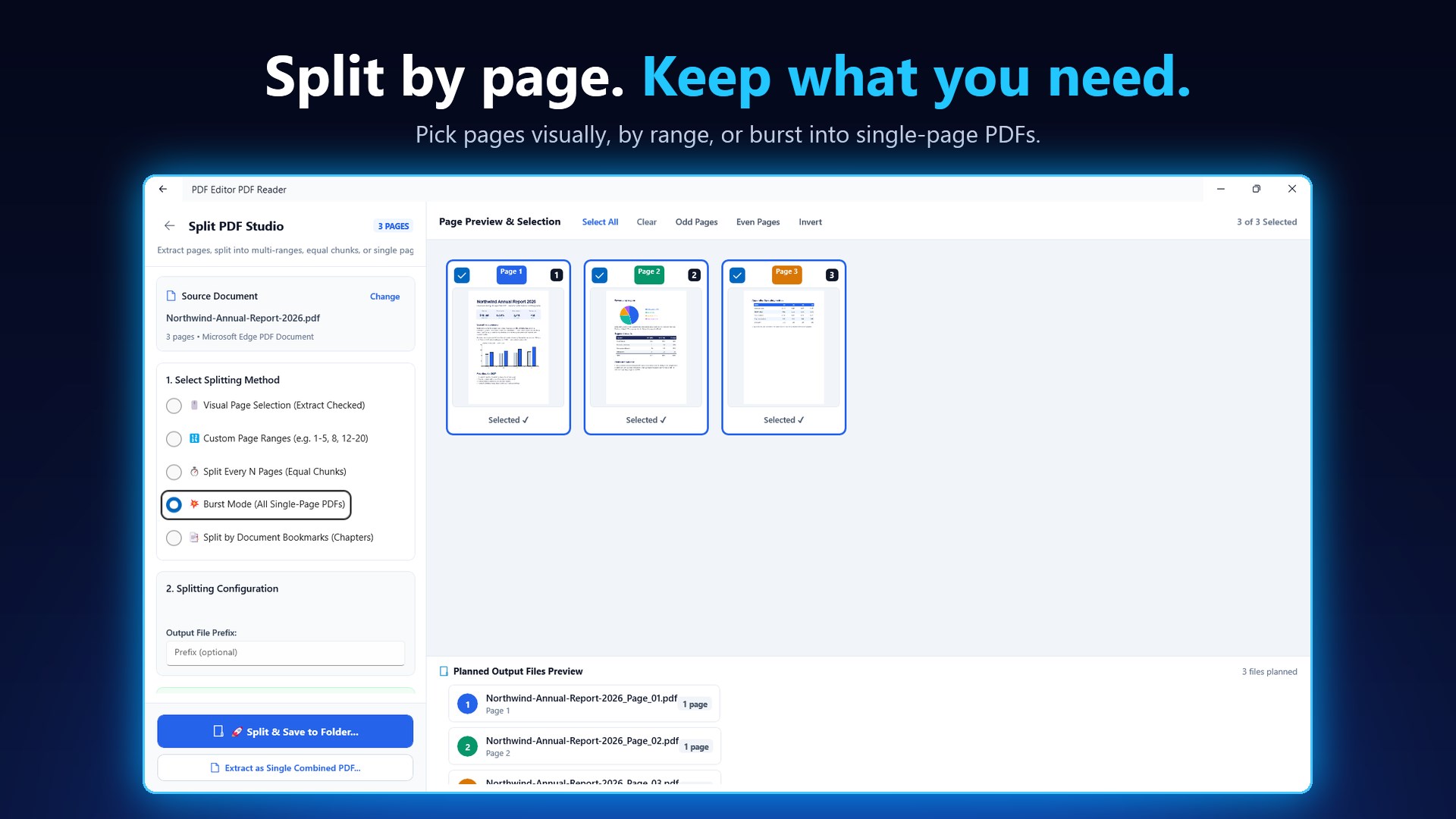This screenshot has width=1456, height=819.
Task: Click Split & Save to Folder button
Action: [285, 732]
